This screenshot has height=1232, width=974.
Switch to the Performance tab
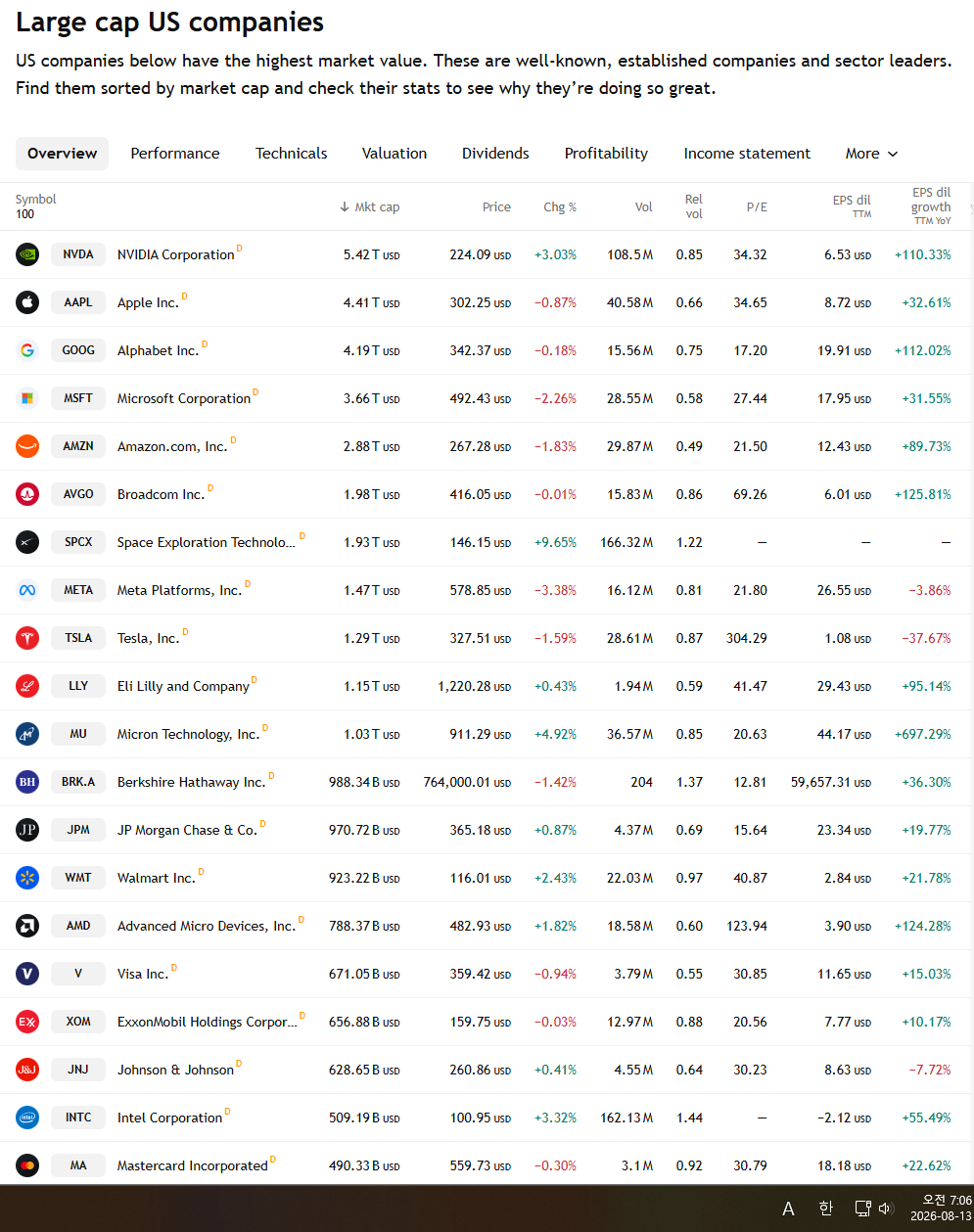coord(175,154)
